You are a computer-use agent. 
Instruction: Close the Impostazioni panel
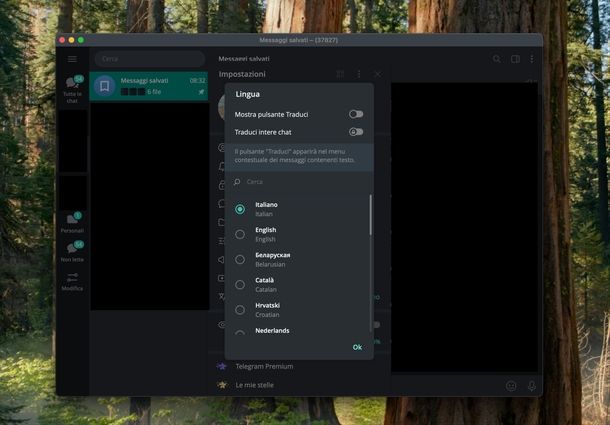click(377, 74)
